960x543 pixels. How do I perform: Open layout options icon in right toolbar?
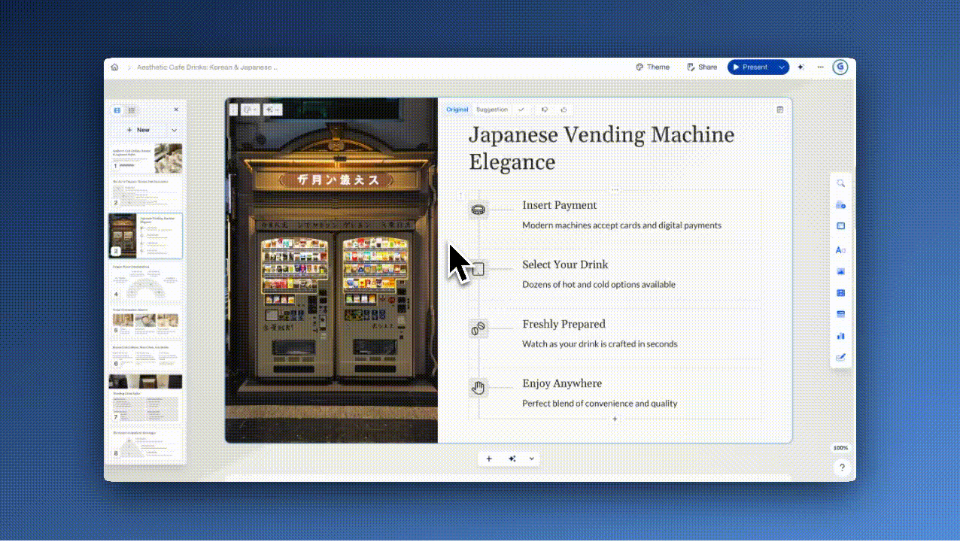(841, 226)
